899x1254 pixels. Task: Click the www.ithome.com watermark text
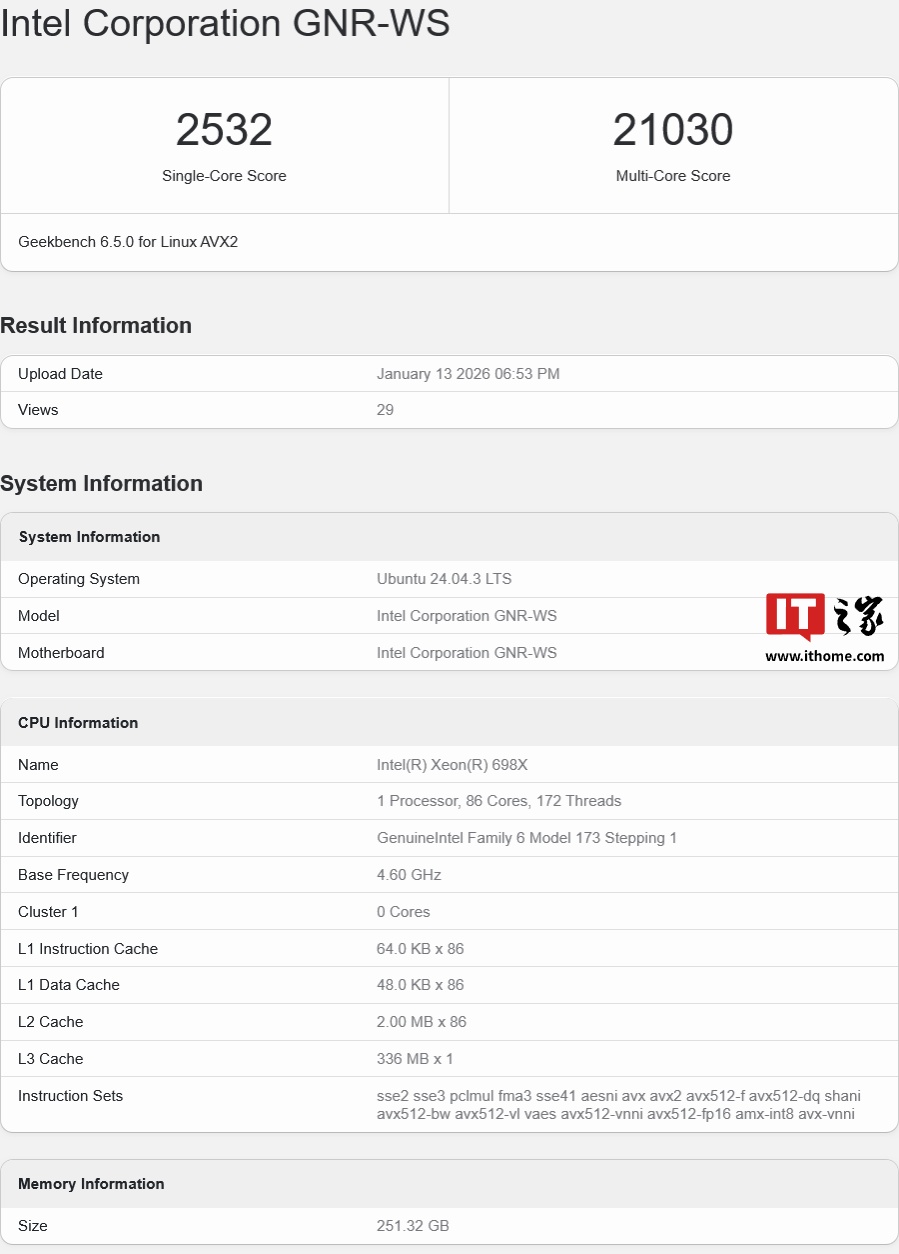(824, 657)
